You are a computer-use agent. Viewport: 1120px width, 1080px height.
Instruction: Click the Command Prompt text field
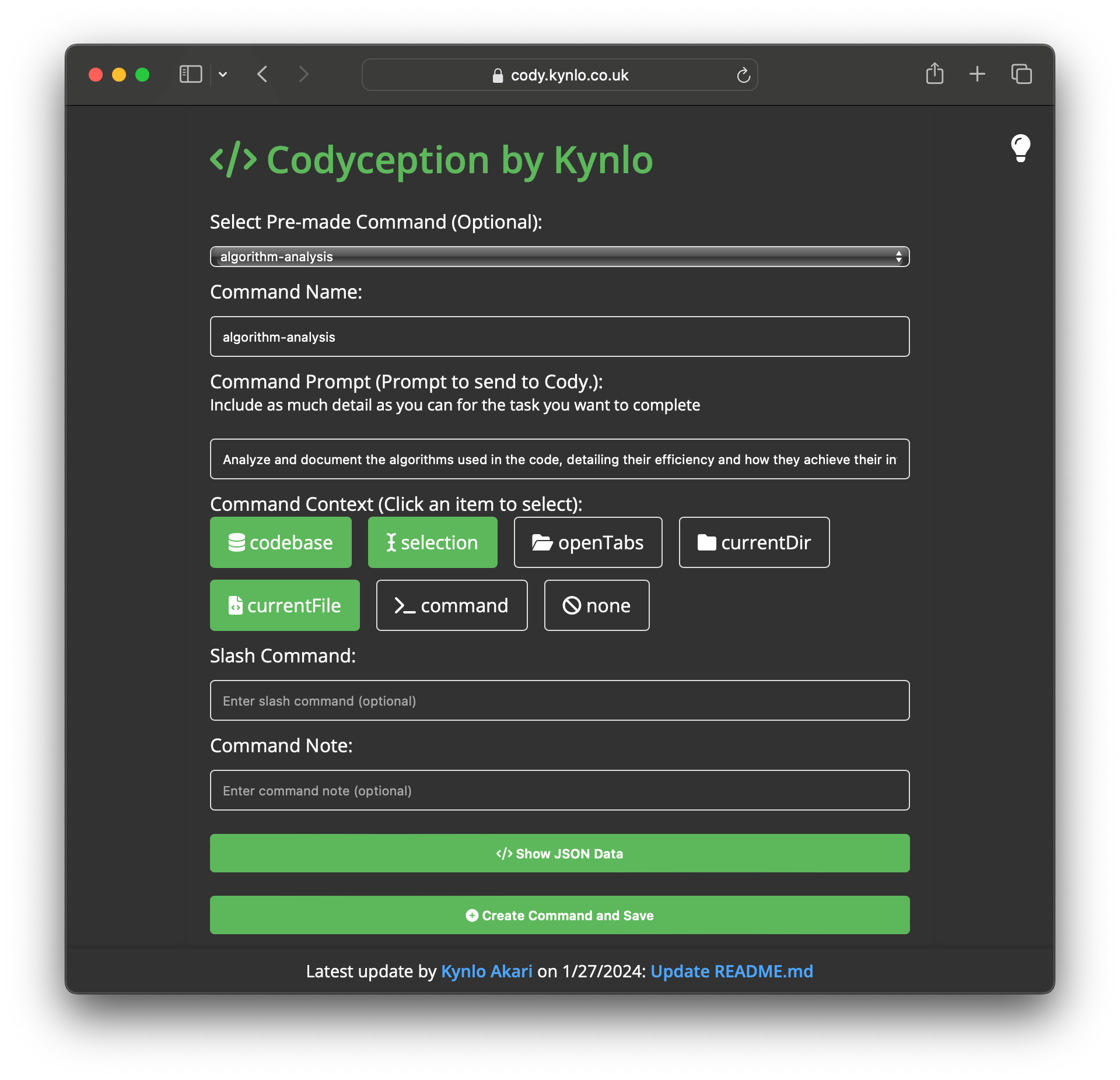[x=560, y=459]
